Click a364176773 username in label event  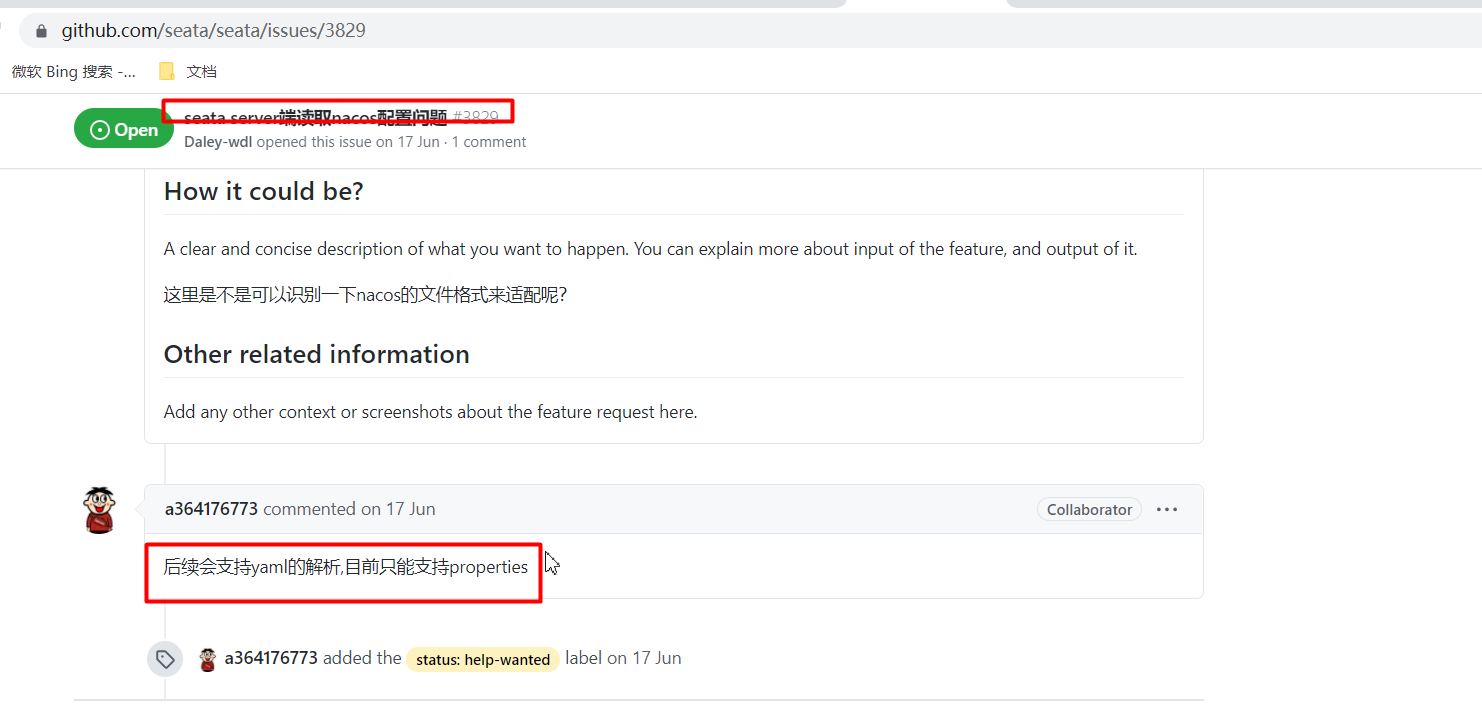(x=270, y=658)
